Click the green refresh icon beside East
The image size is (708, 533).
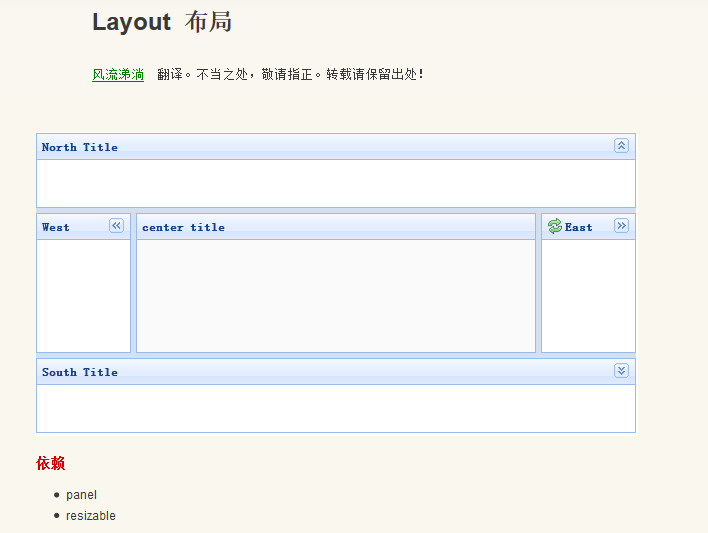pyautogui.click(x=554, y=226)
